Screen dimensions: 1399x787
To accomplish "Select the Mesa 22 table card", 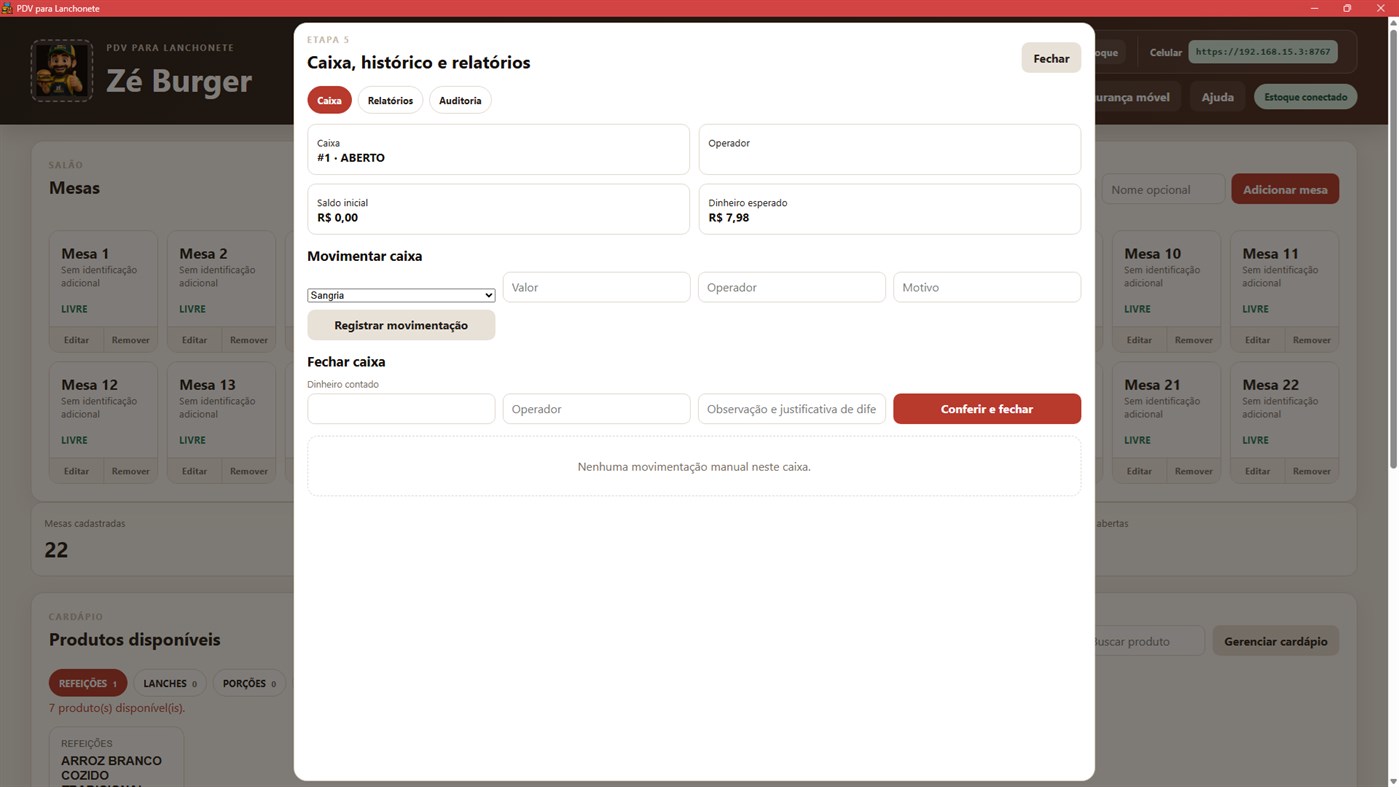I will point(1284,410).
